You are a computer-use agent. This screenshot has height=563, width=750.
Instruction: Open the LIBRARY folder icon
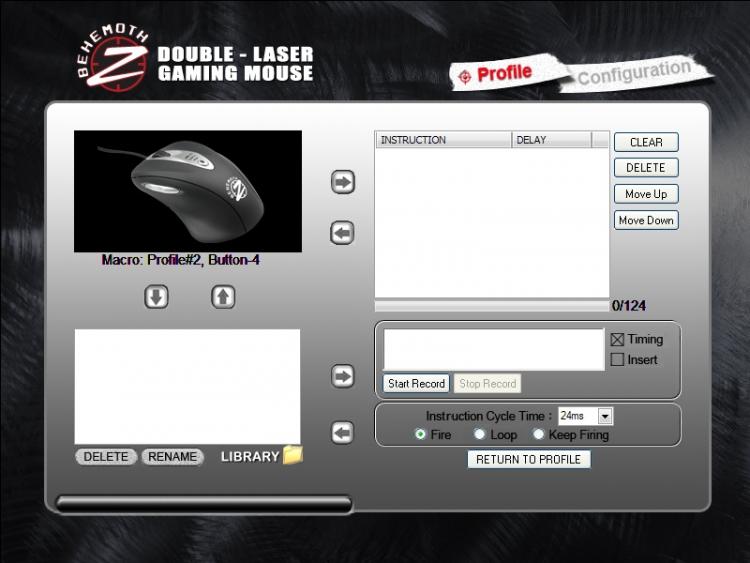tap(293, 455)
